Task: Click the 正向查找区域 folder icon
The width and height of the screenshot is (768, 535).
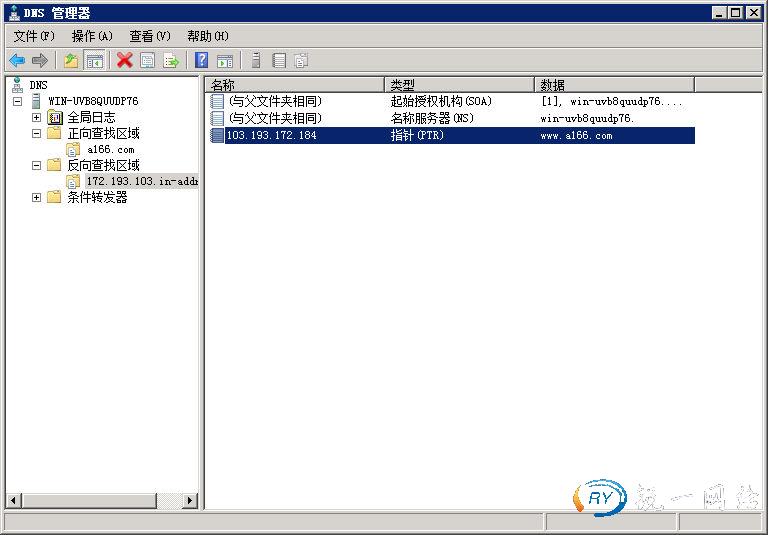Action: tap(54, 133)
